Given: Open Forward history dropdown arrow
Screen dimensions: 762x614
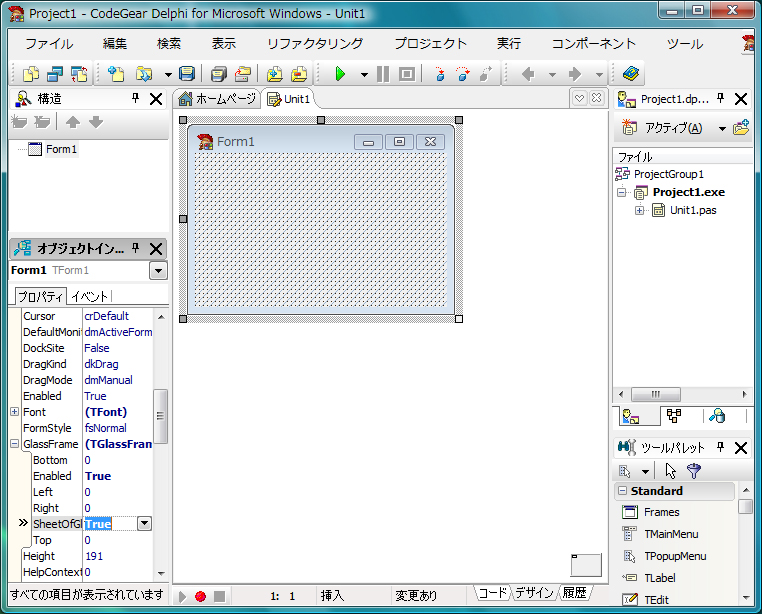Looking at the screenshot, I should (x=599, y=75).
